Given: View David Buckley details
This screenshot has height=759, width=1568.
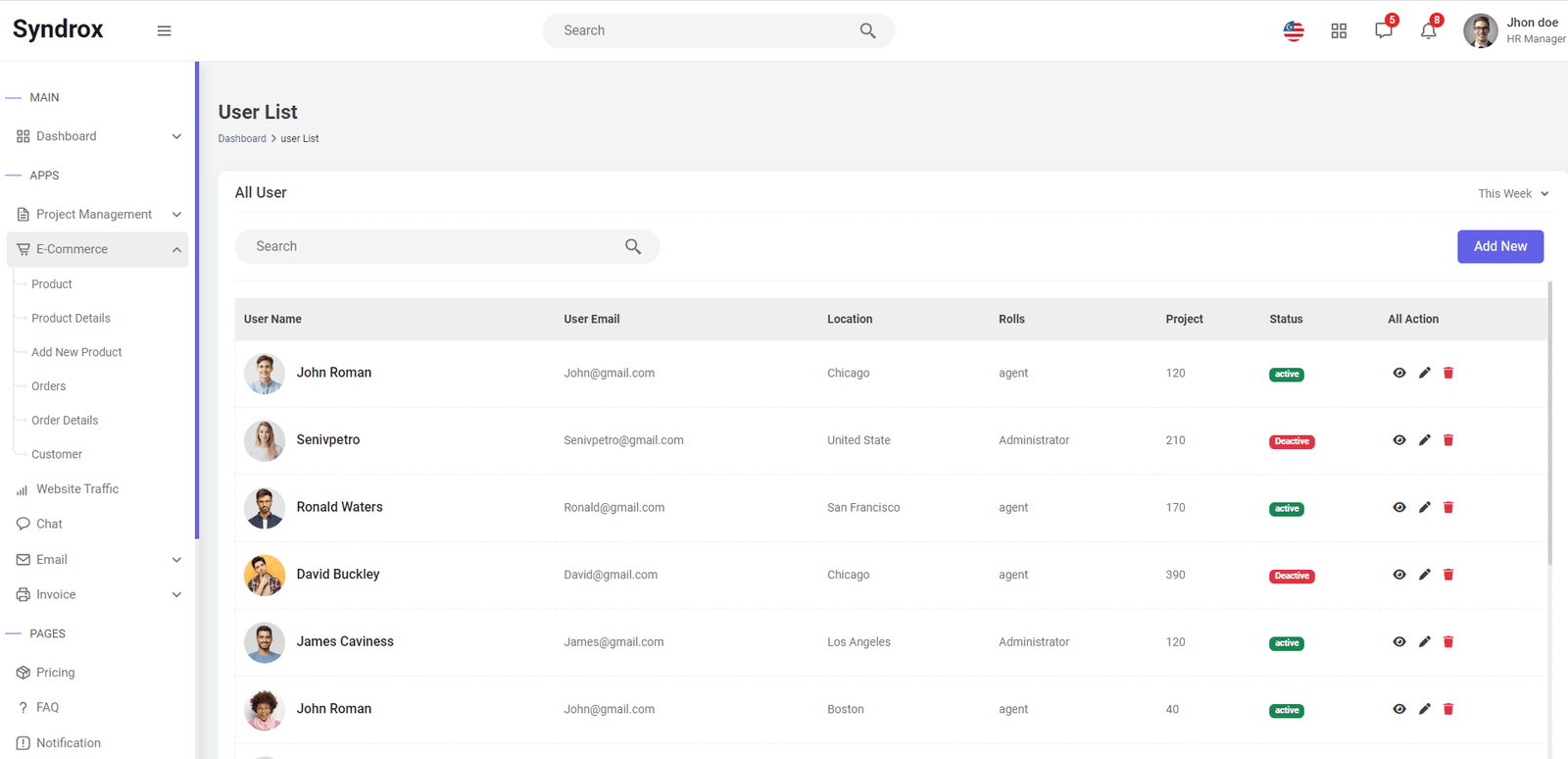Looking at the screenshot, I should point(1399,575).
